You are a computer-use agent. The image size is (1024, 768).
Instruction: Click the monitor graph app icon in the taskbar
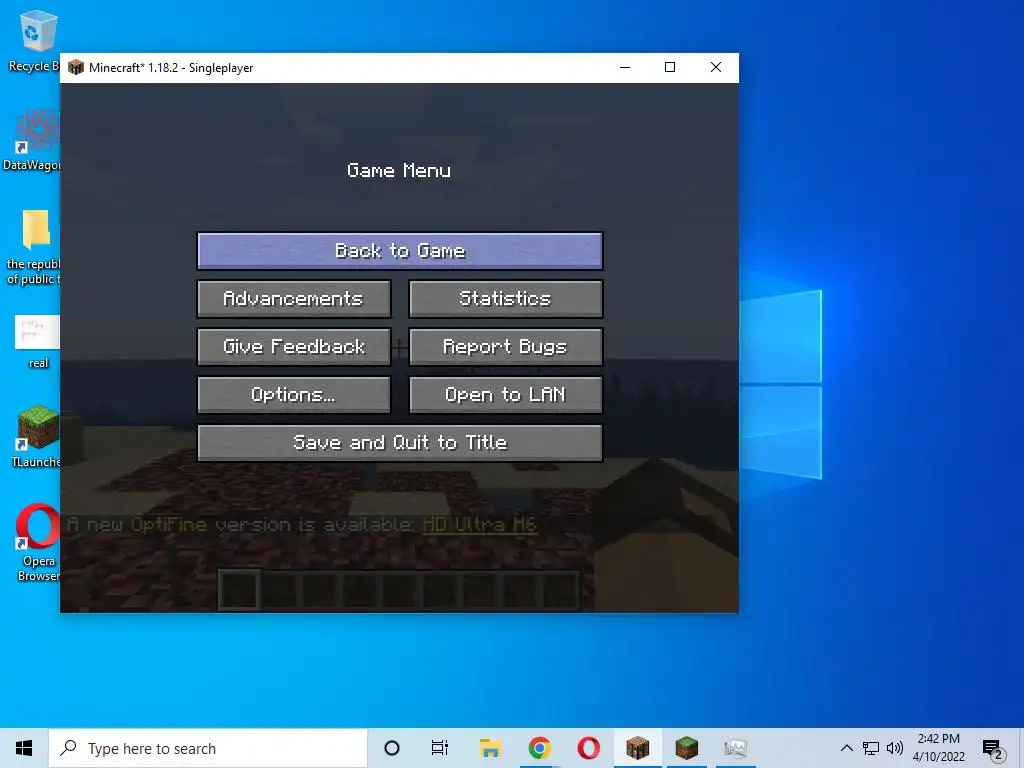coord(735,748)
